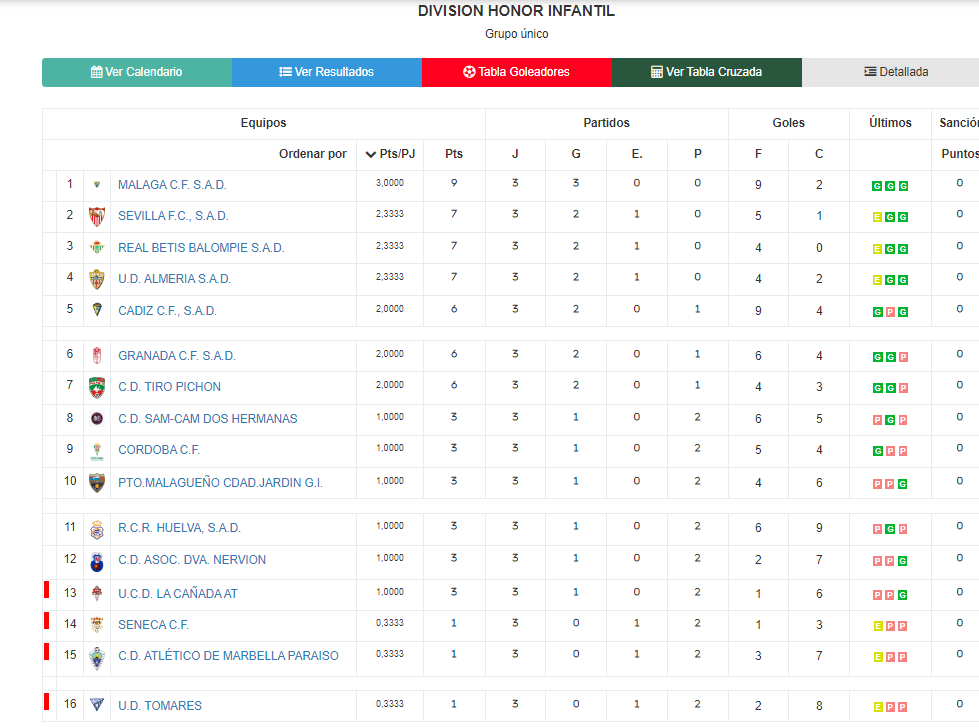Open U.D. ALMERIA S.A.D. team link
The width and height of the screenshot is (979, 727).
tap(174, 279)
